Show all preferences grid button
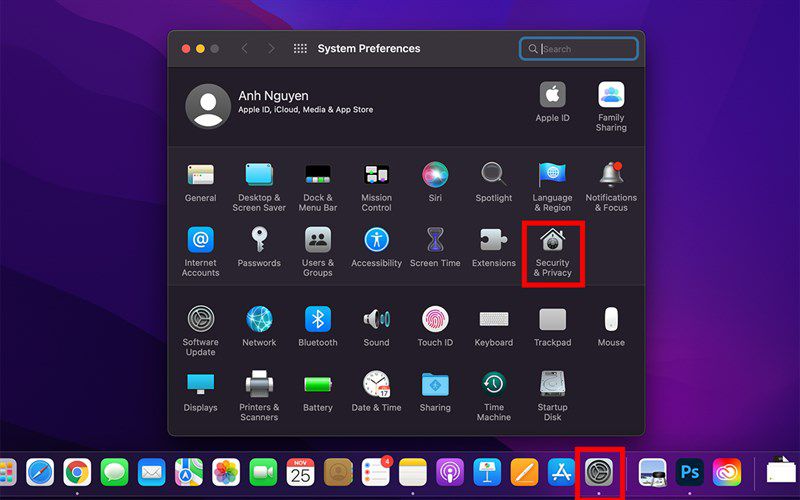This screenshot has width=800, height=500. coord(301,48)
